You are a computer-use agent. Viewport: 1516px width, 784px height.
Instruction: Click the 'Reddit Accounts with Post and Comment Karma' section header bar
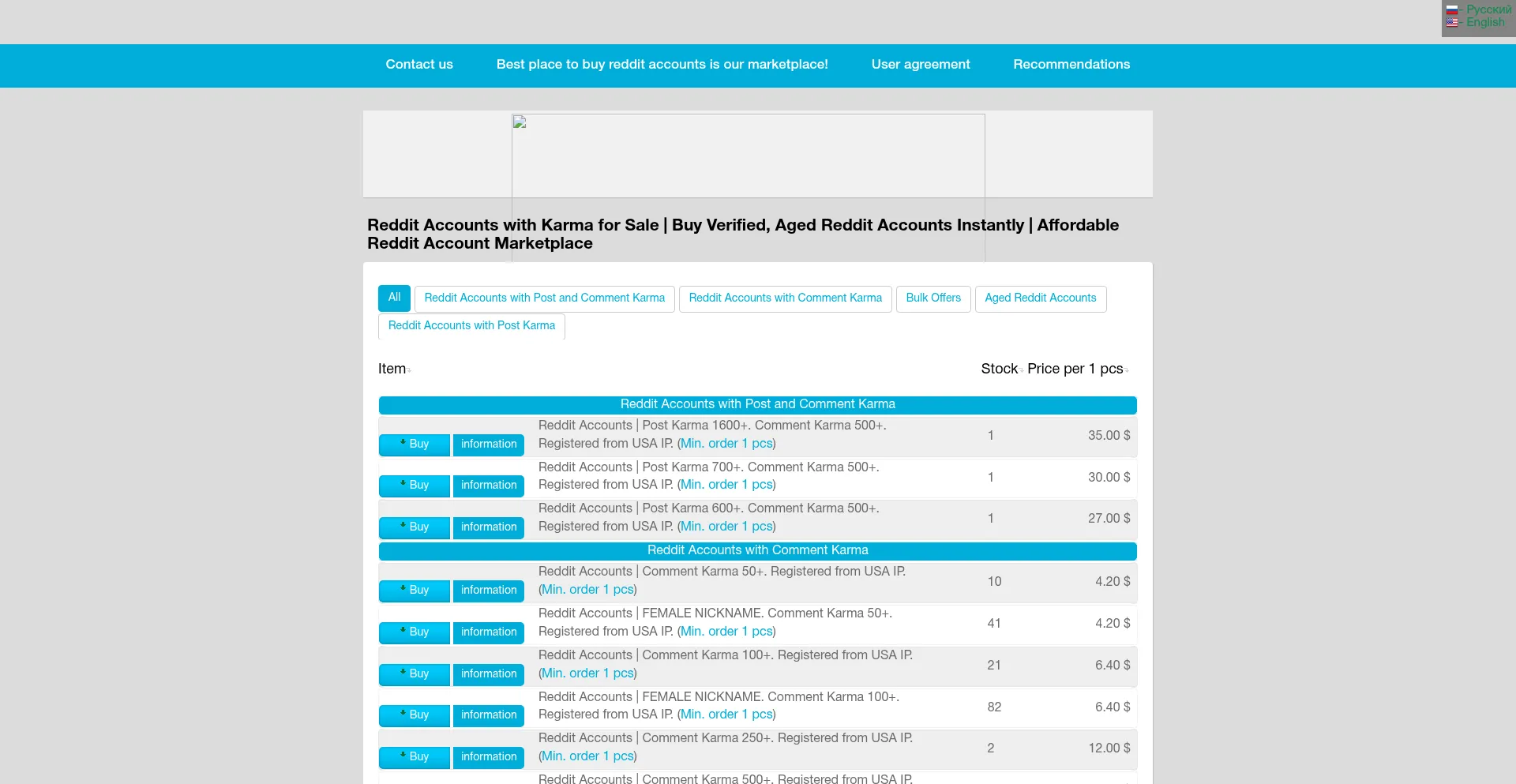coord(758,405)
